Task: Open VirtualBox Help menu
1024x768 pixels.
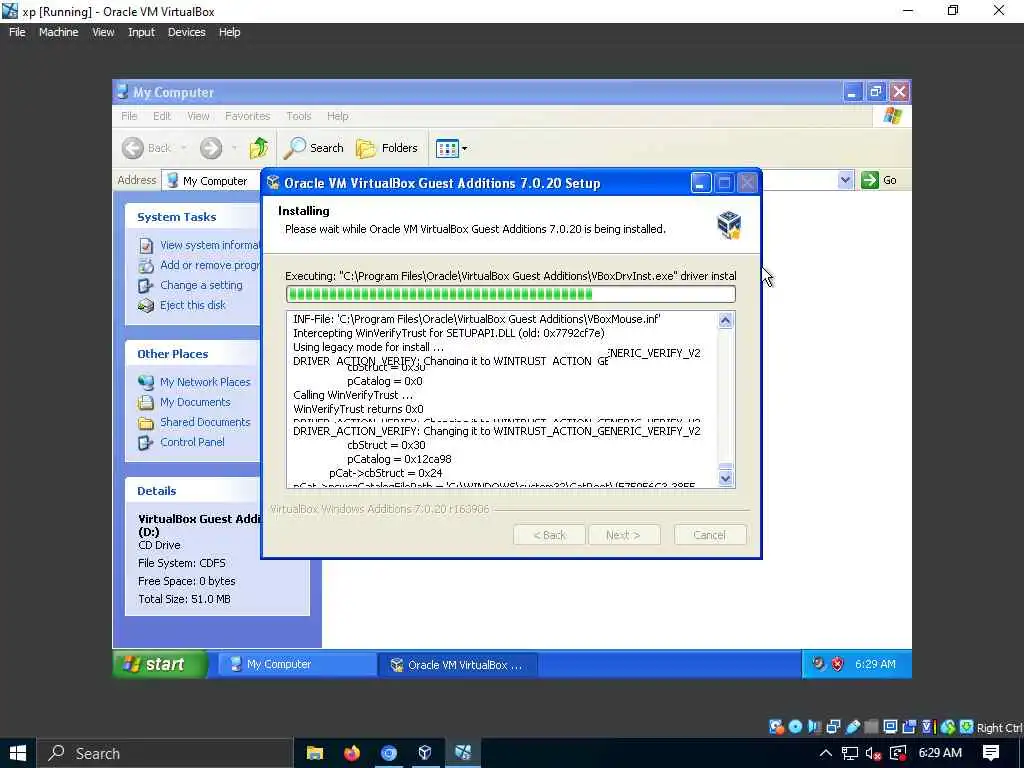Action: tap(229, 32)
